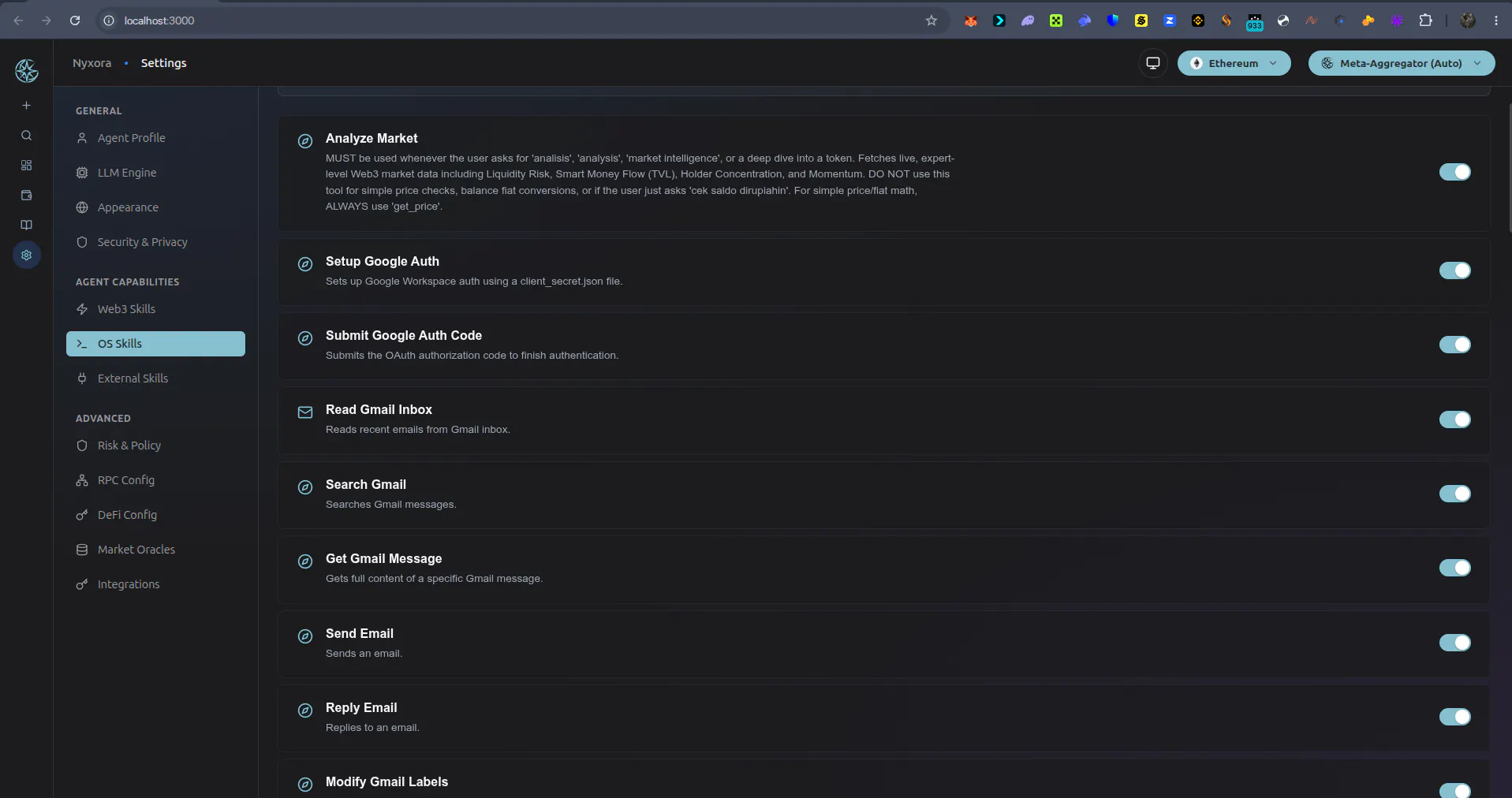Viewport: 1512px width, 798px height.
Task: Click "Reads recent emails from Gmail inbox." text
Action: pos(418,430)
